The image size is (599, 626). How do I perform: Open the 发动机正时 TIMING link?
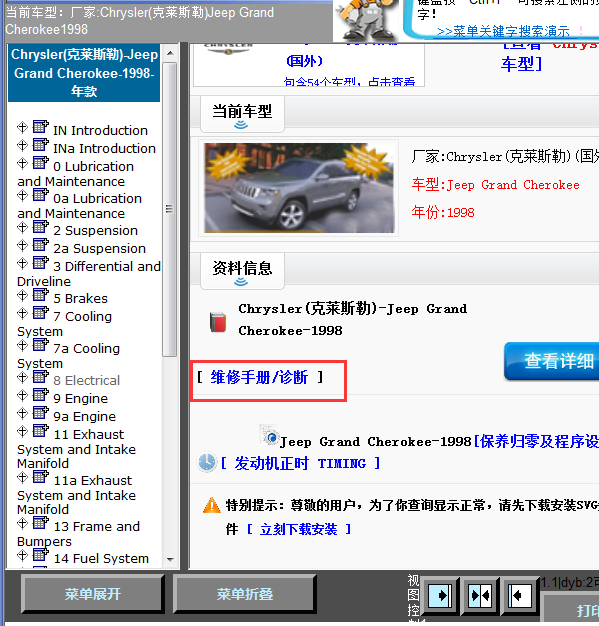point(301,463)
